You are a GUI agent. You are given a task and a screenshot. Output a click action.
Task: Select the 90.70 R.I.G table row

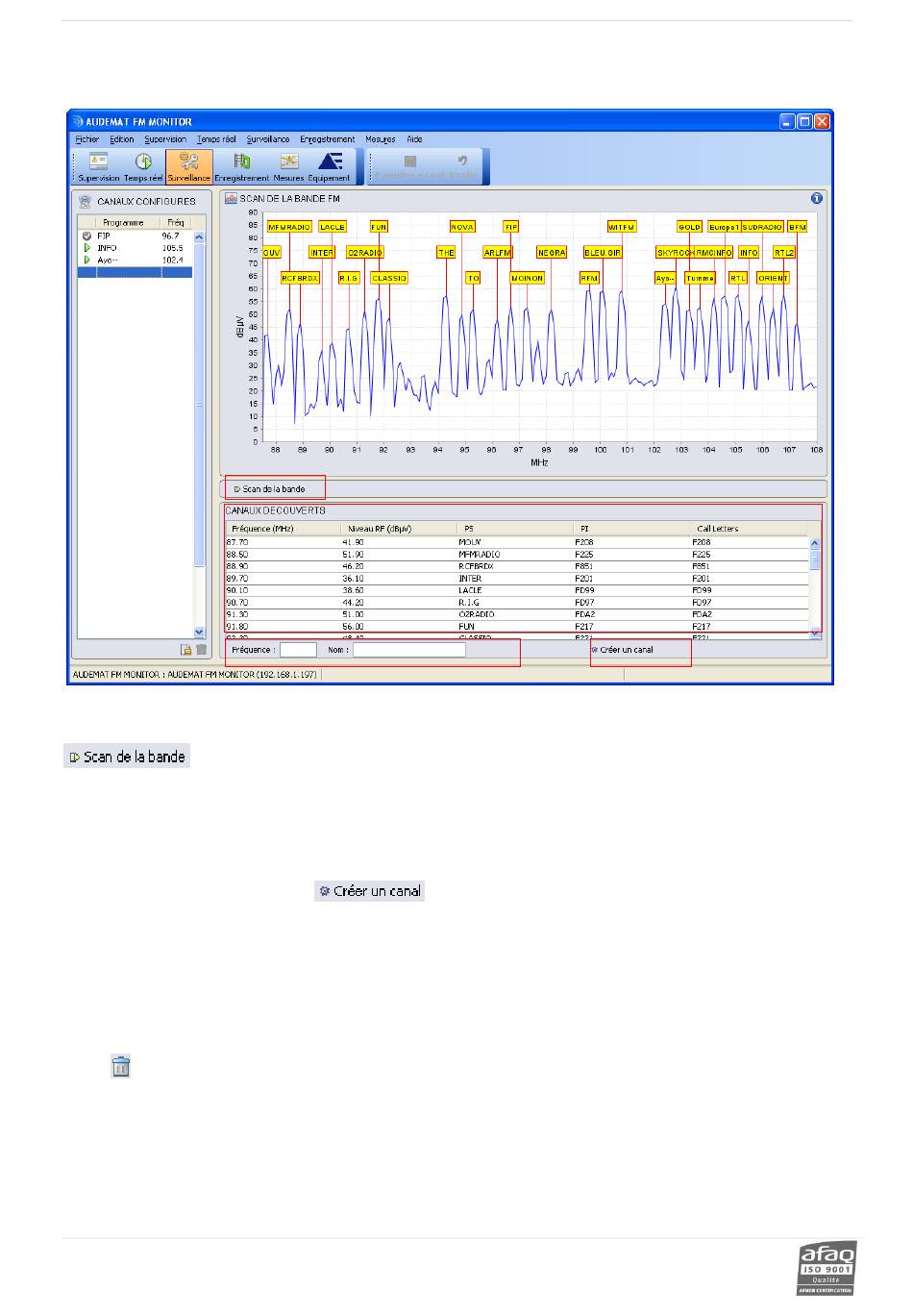517,603
